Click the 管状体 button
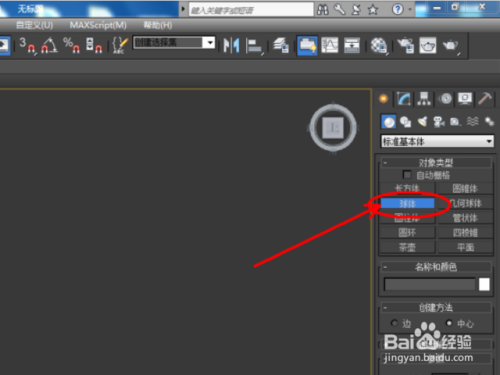The height and width of the screenshot is (375, 500). point(465,218)
